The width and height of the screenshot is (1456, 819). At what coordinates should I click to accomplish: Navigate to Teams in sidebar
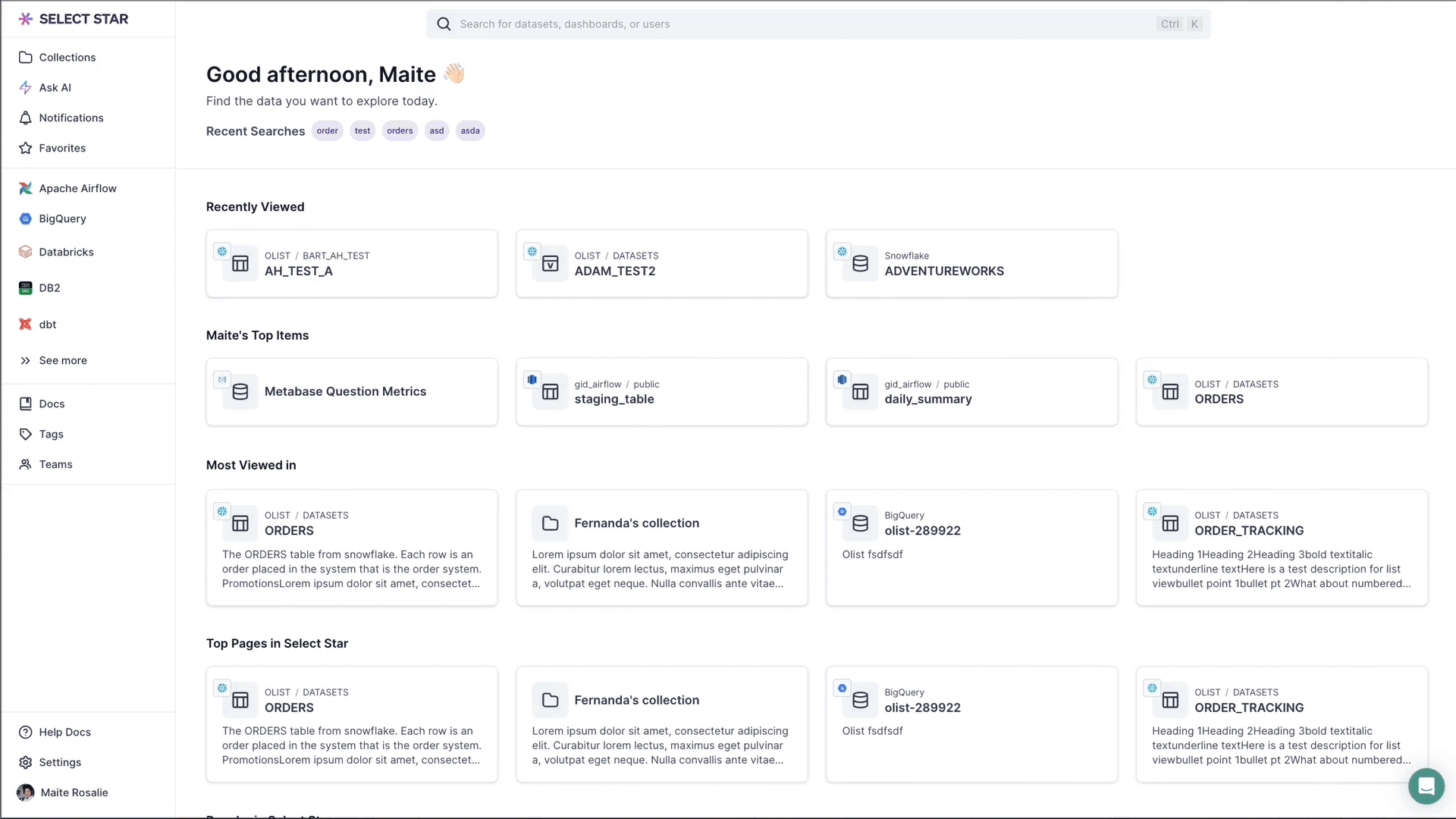coord(56,465)
